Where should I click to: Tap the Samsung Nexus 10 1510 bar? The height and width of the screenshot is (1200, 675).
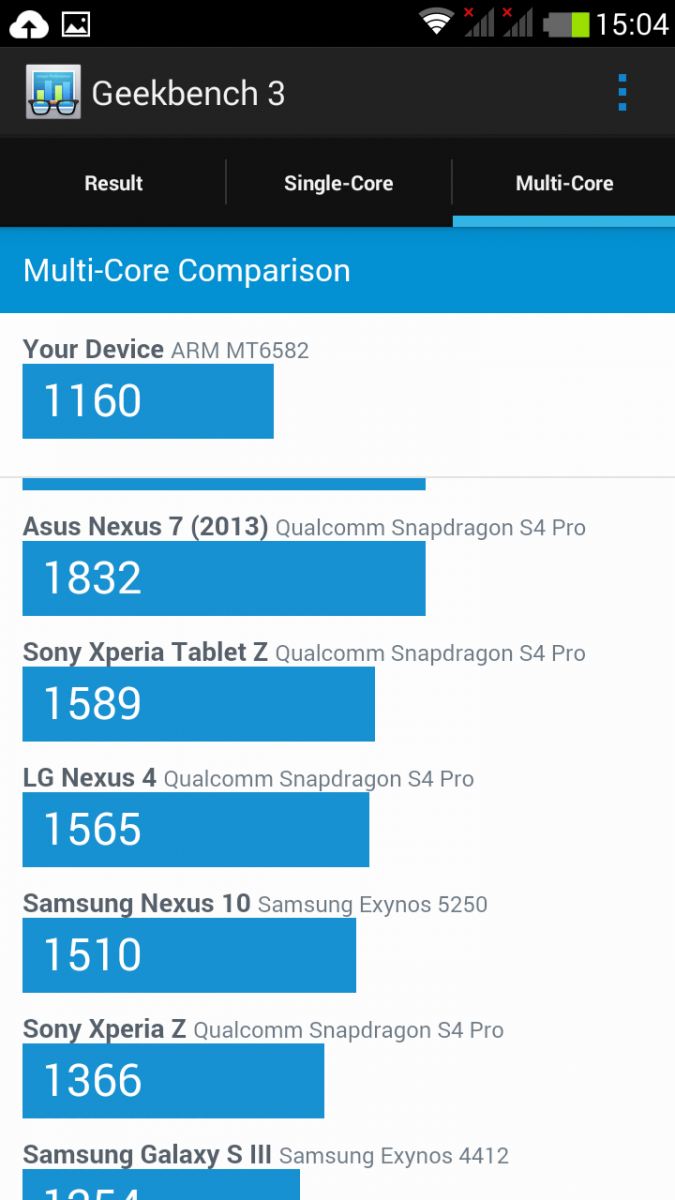pyautogui.click(x=189, y=955)
